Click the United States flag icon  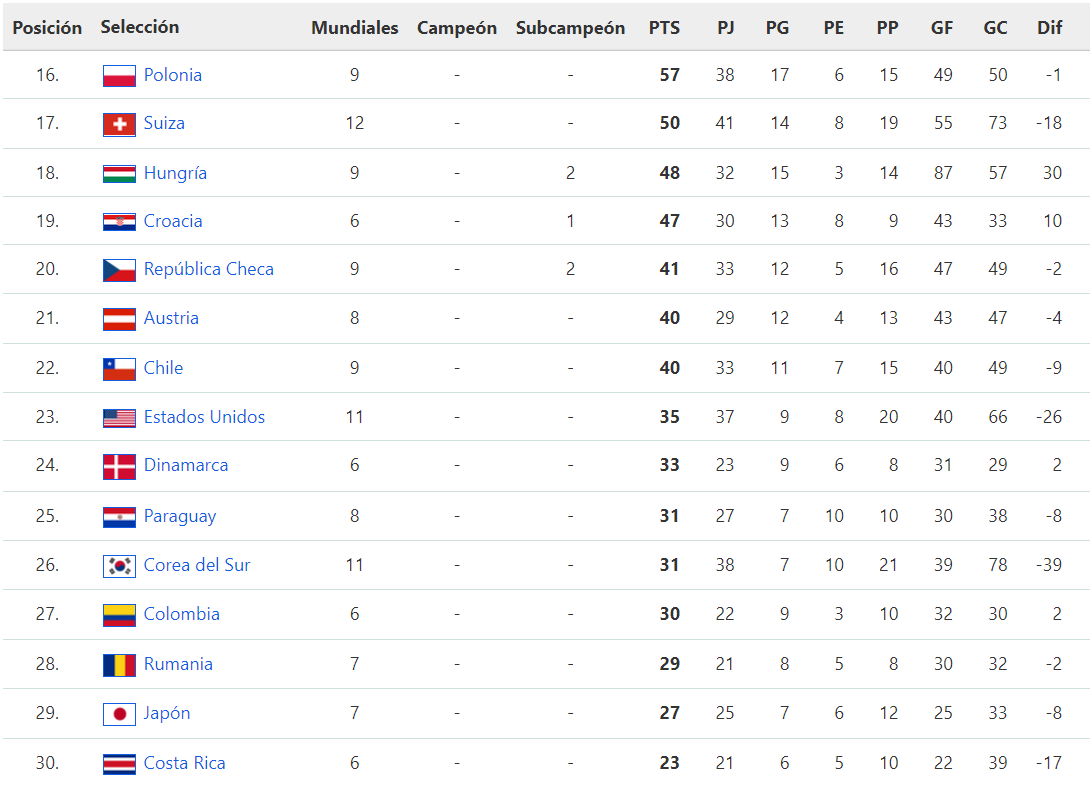(119, 418)
